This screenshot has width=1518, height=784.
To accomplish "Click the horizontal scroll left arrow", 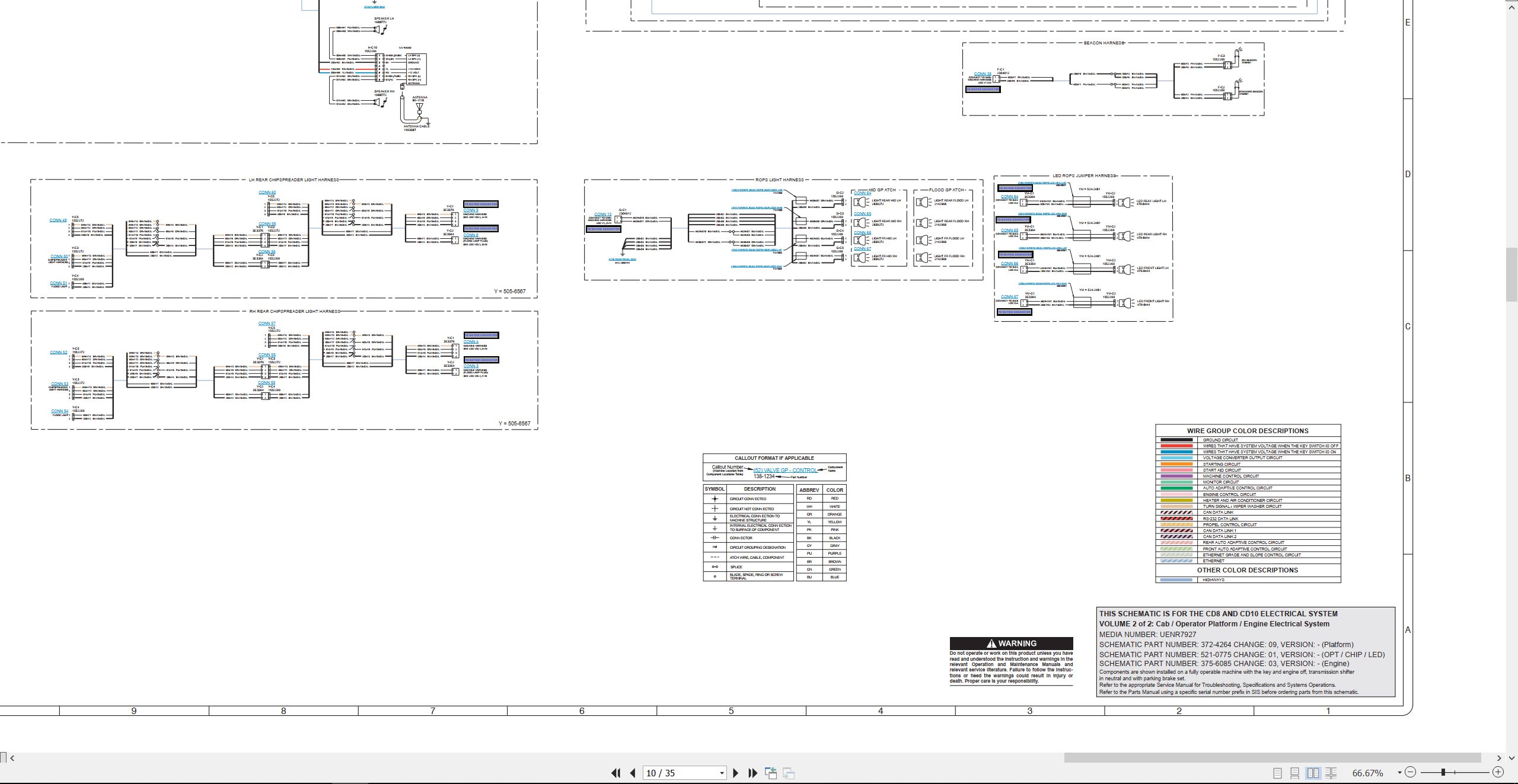I will click(x=12, y=757).
